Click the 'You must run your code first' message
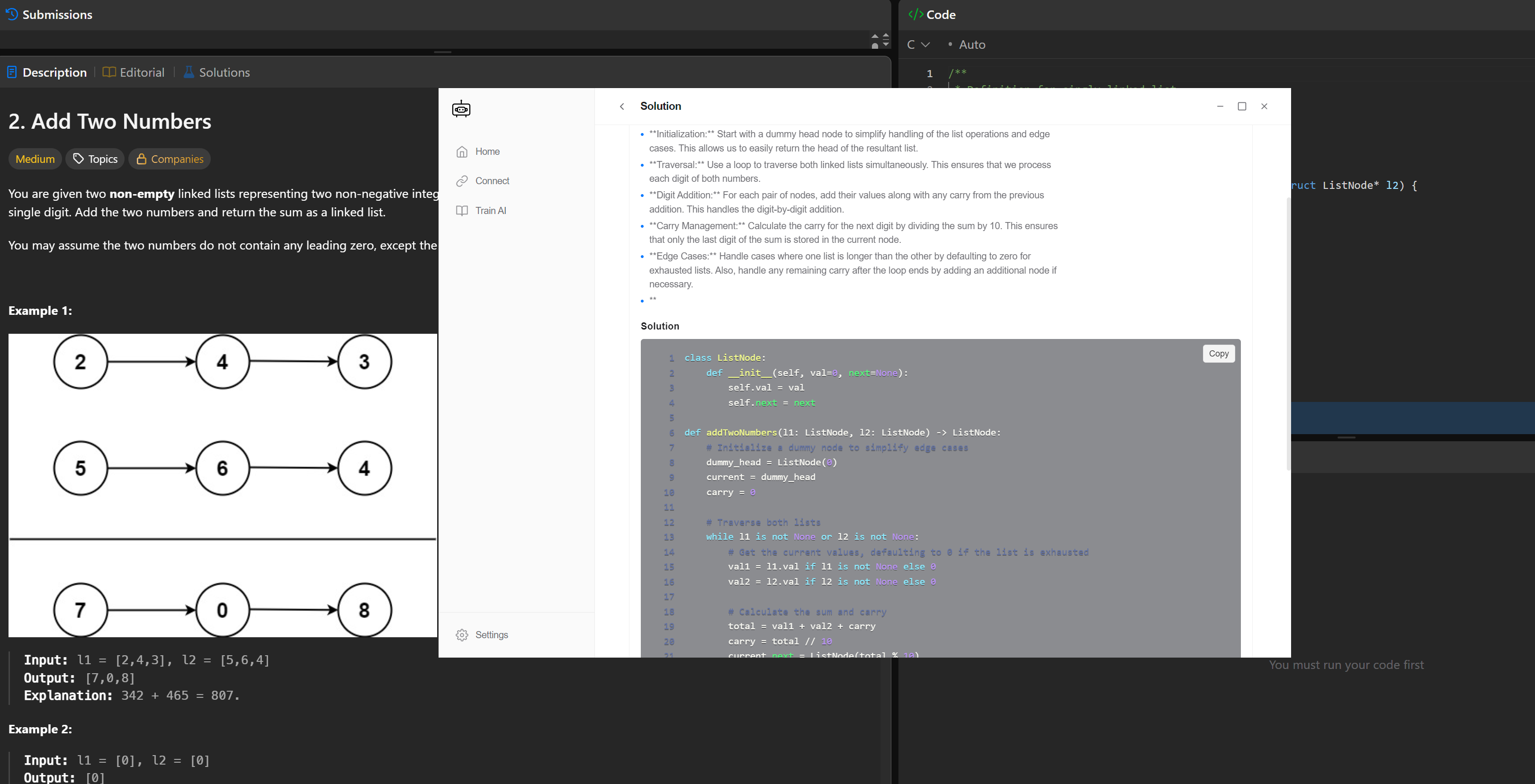The image size is (1535, 784). pos(1346,665)
